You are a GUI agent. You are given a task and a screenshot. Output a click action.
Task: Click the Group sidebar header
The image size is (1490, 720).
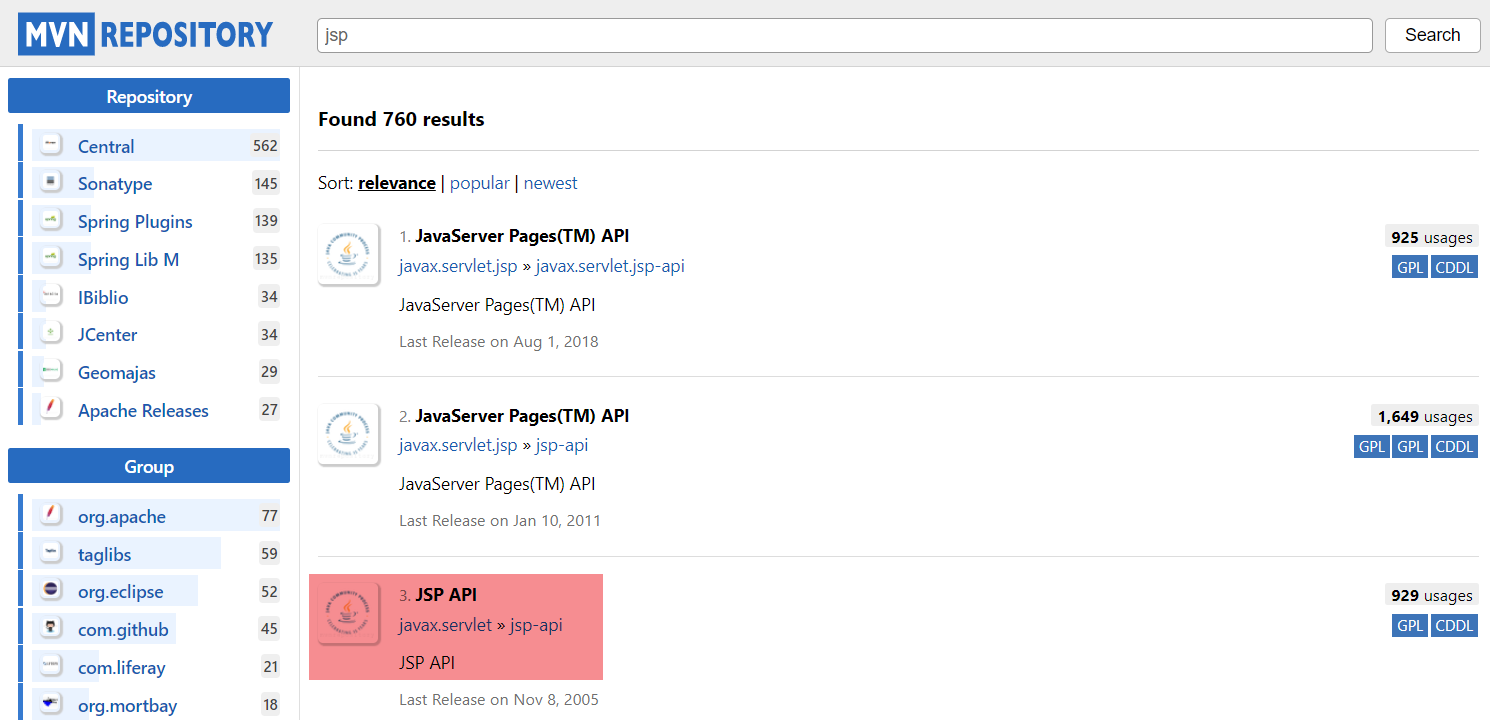coord(149,466)
